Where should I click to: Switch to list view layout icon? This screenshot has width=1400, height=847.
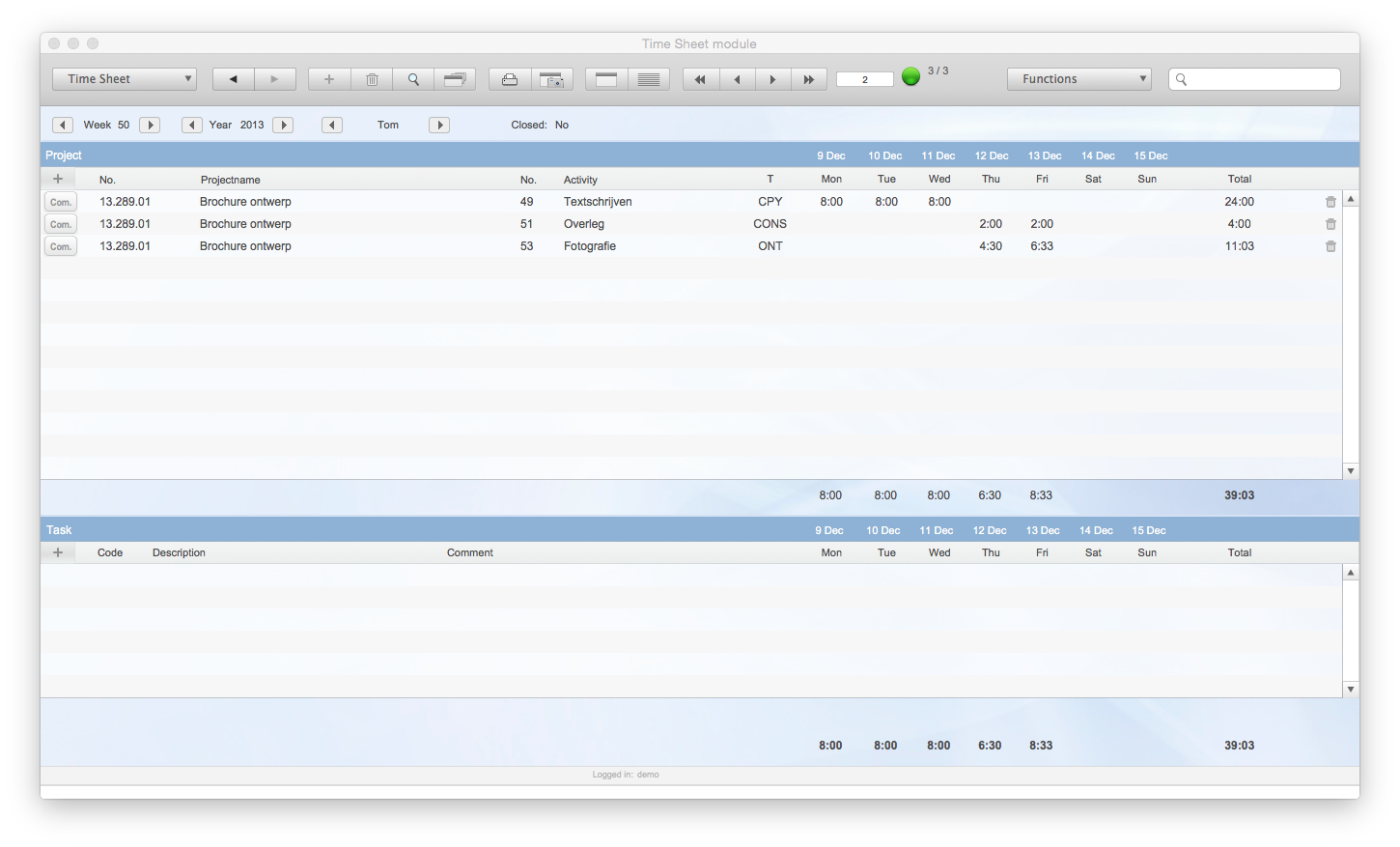(x=649, y=79)
